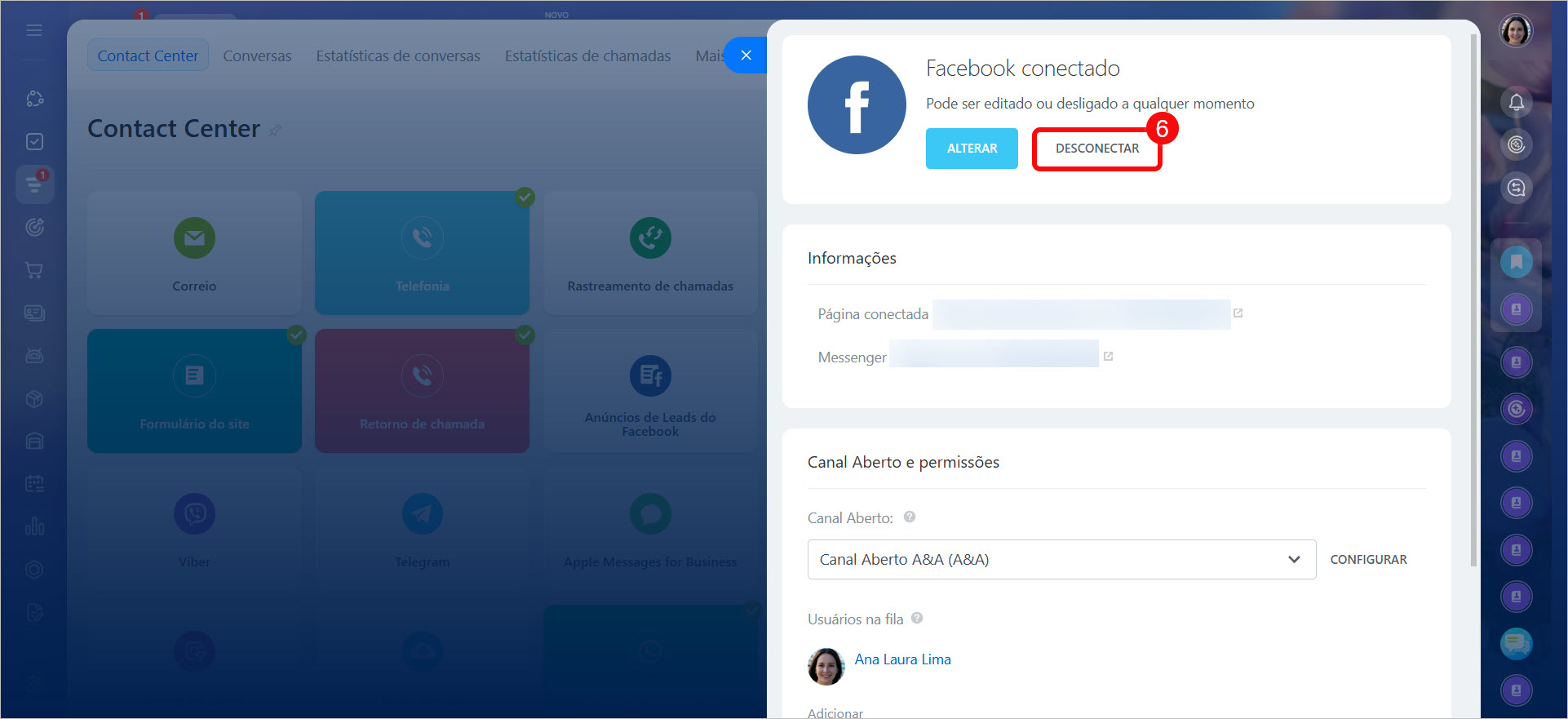Viewport: 1568px width, 719px height.
Task: Open the Viber channel card
Action: pyautogui.click(x=194, y=529)
